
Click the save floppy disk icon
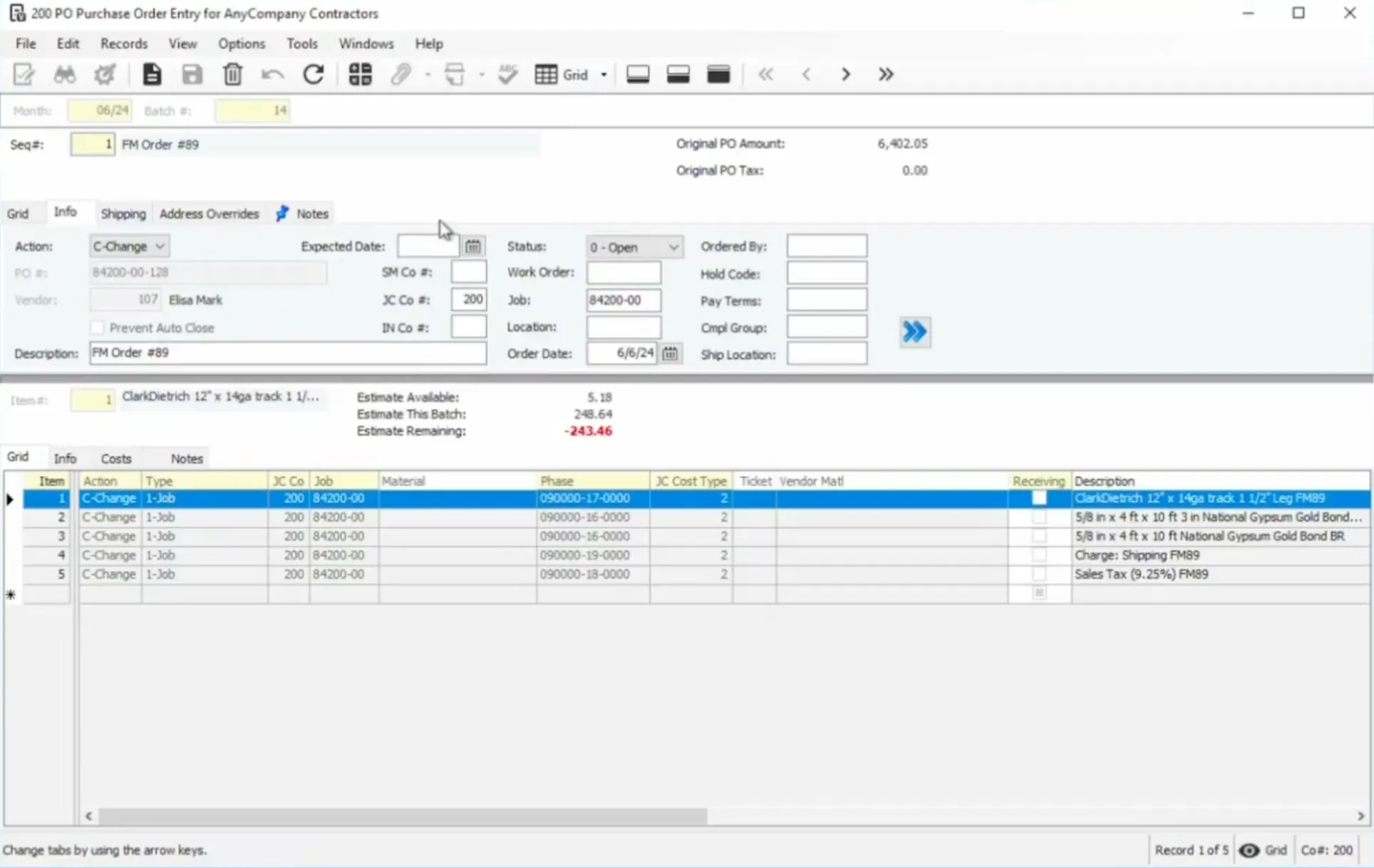(x=192, y=74)
